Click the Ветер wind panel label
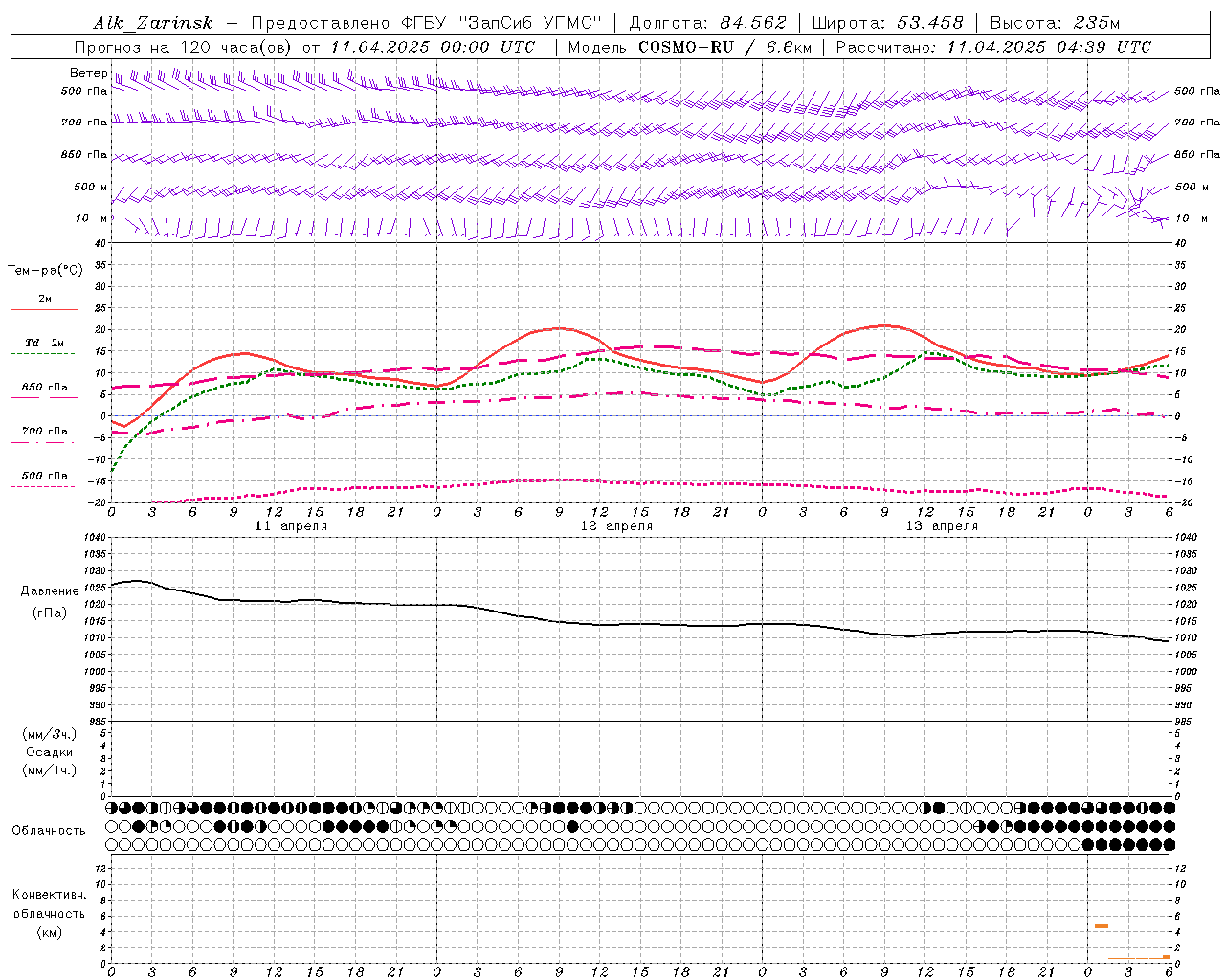The image size is (1225, 980). [88, 73]
